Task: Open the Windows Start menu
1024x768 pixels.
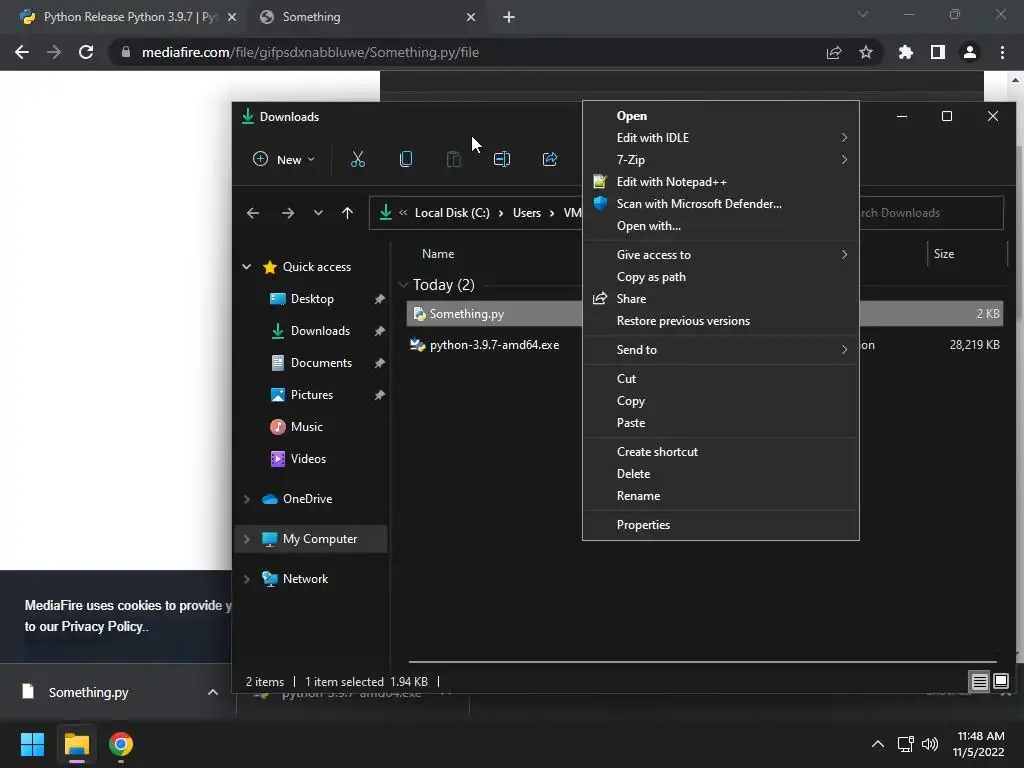Action: (32, 744)
